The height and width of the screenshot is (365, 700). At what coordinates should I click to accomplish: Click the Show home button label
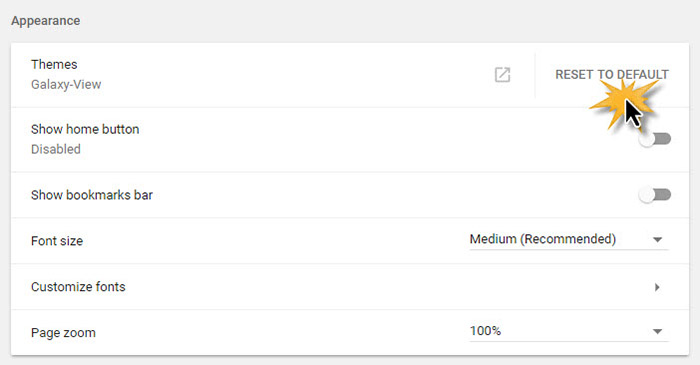point(85,129)
